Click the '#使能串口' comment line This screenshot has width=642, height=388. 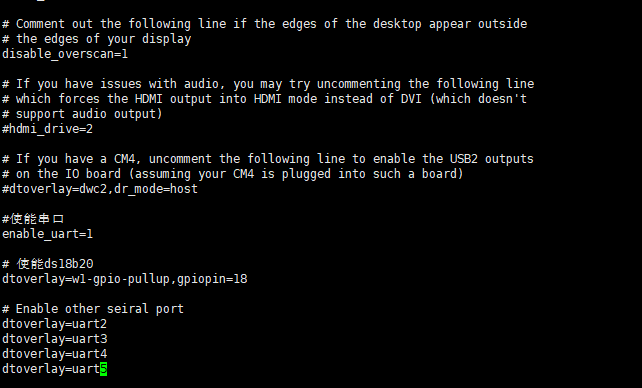[x=33, y=219]
